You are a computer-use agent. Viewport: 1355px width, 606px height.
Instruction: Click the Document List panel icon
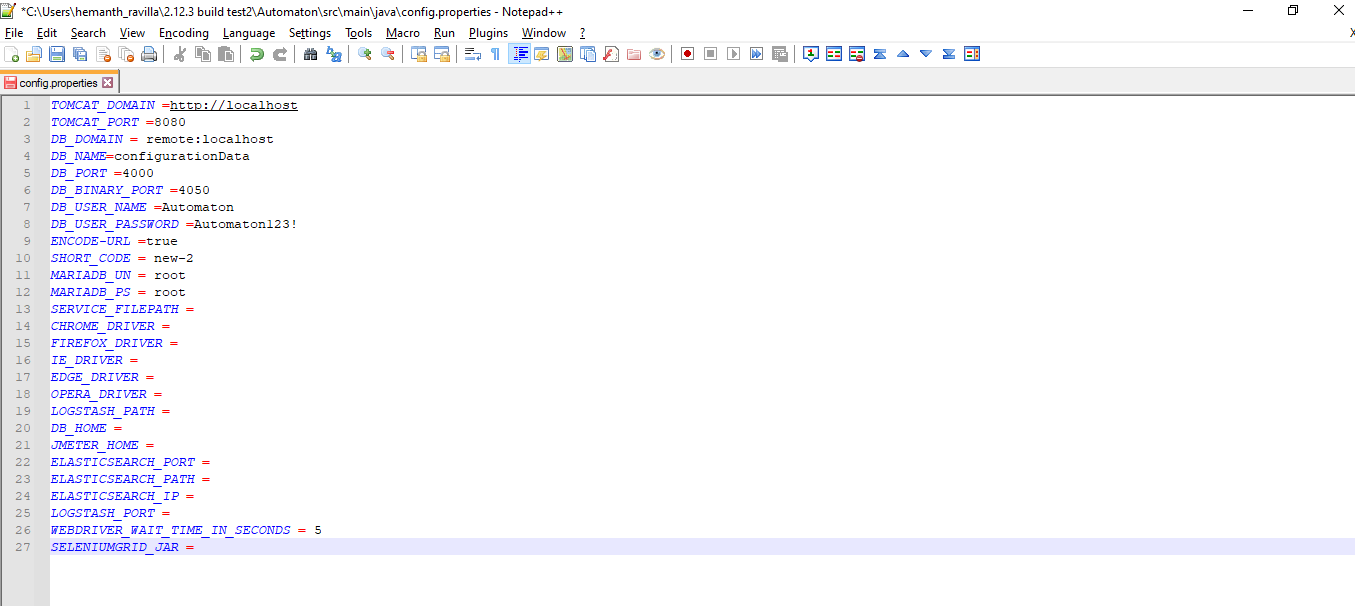pyautogui.click(x=587, y=54)
